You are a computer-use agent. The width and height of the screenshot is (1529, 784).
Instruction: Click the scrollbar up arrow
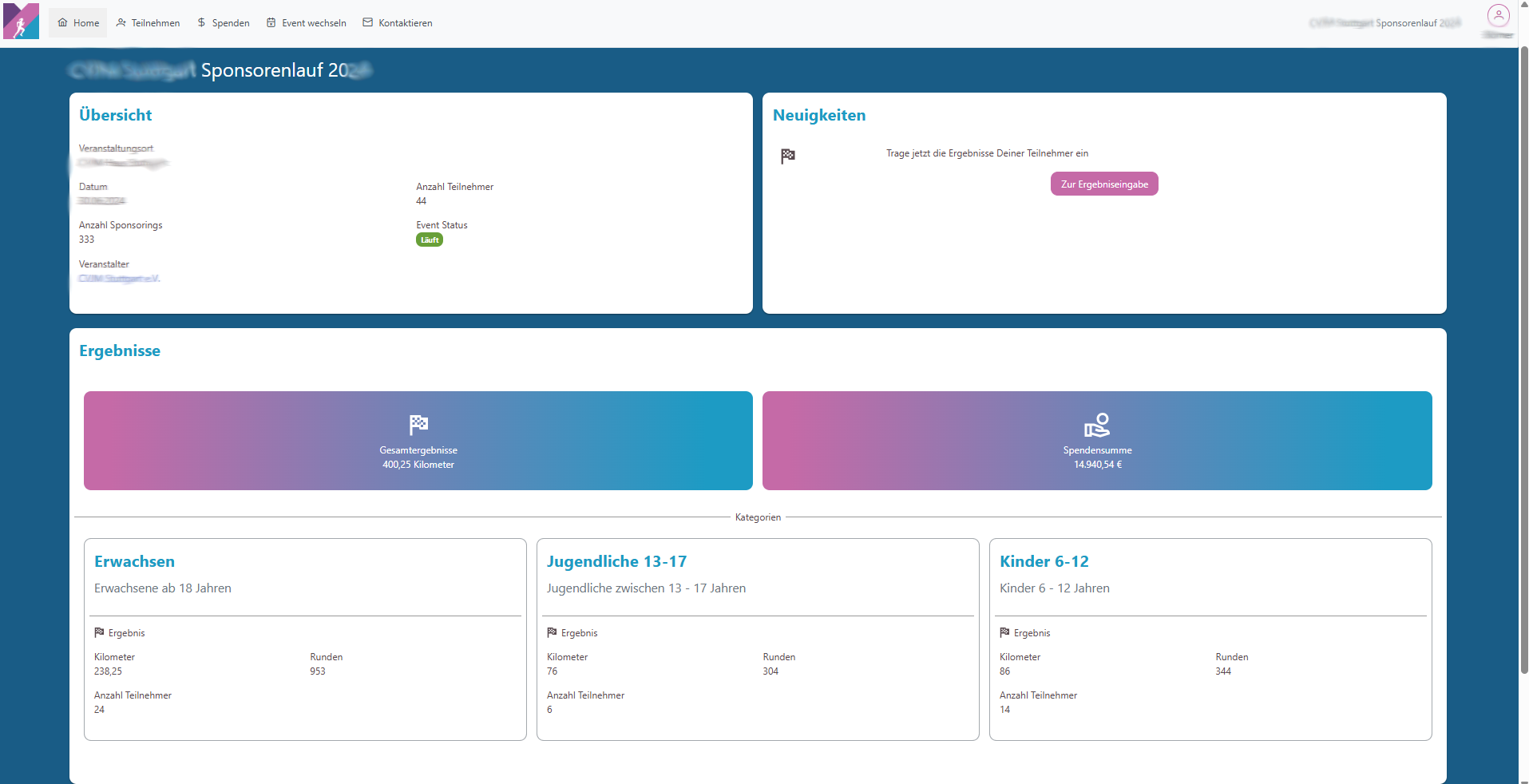[x=1523, y=5]
